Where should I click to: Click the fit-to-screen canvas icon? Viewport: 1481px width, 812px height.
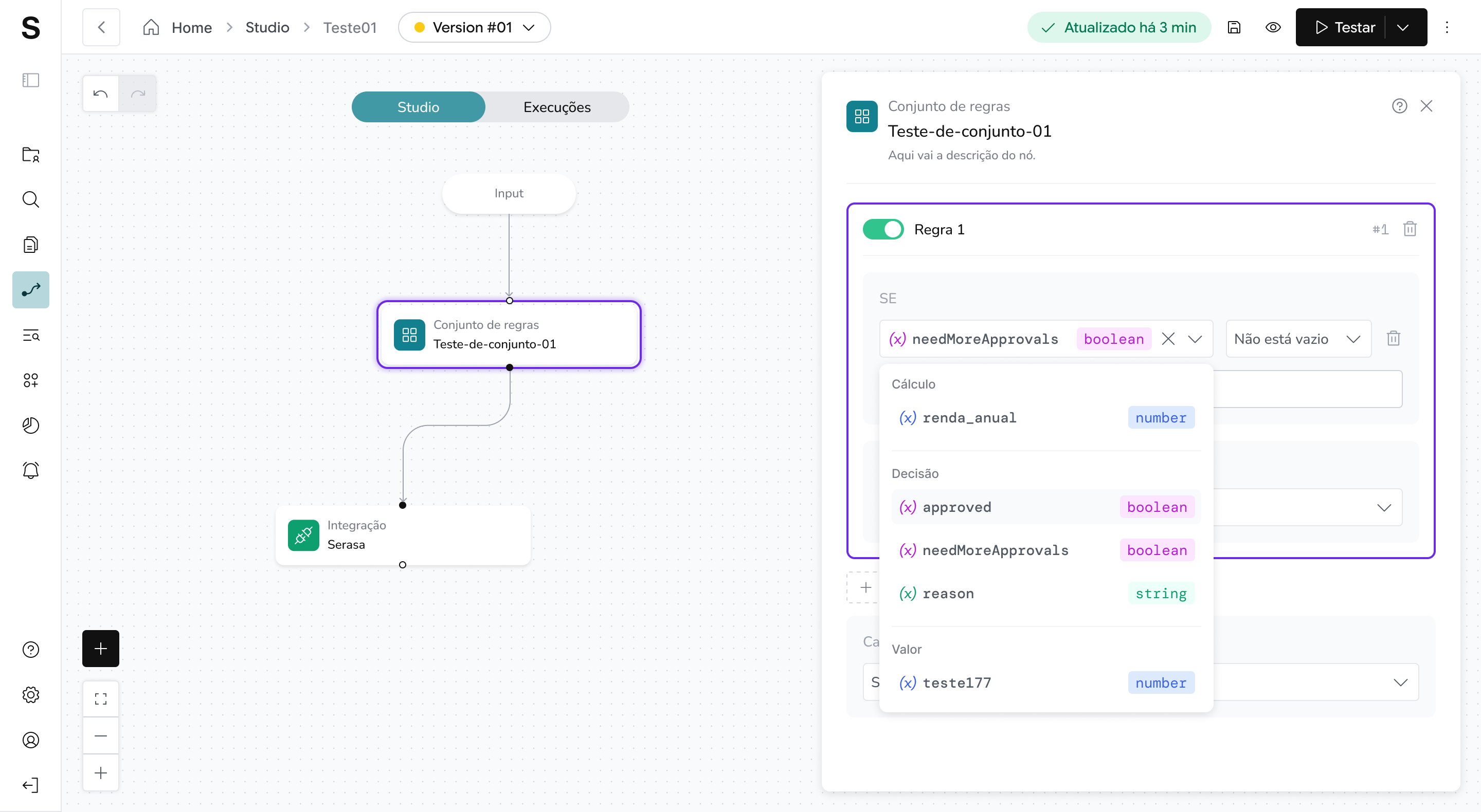101,699
